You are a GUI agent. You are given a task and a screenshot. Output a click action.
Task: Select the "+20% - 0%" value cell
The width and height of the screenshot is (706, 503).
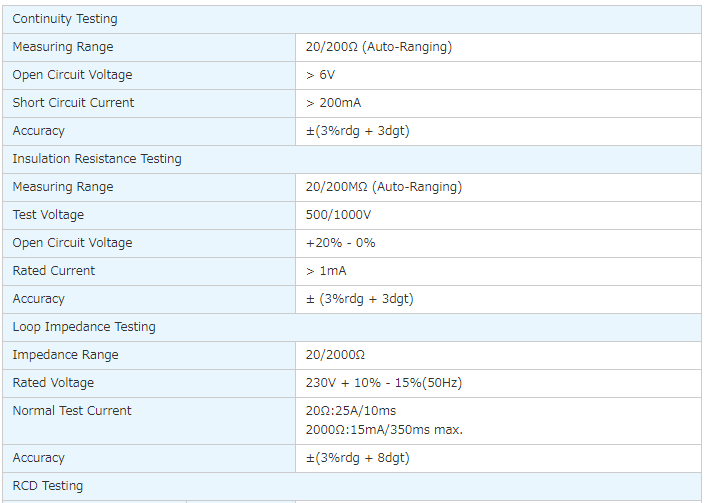tap(340, 243)
